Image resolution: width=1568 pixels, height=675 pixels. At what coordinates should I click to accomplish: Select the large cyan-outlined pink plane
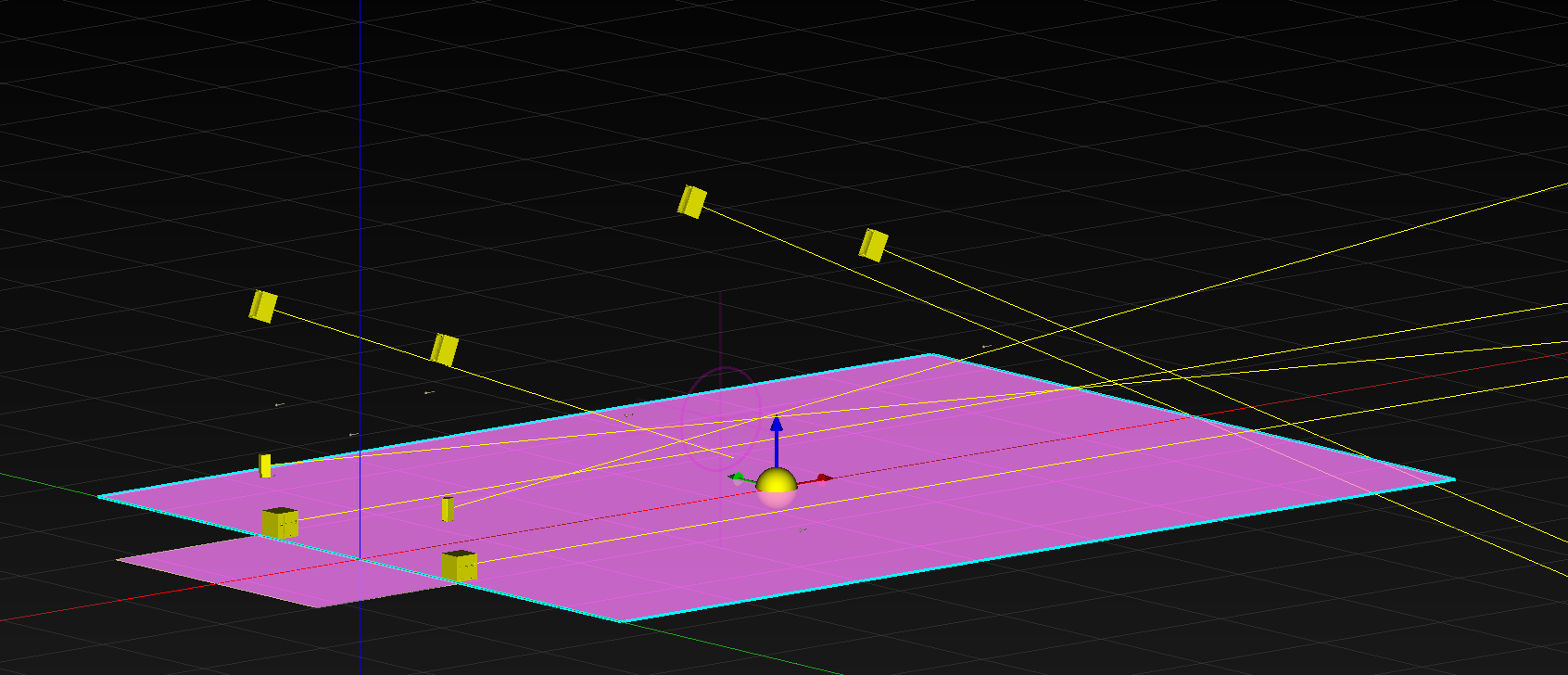pyautogui.click(x=776, y=489)
